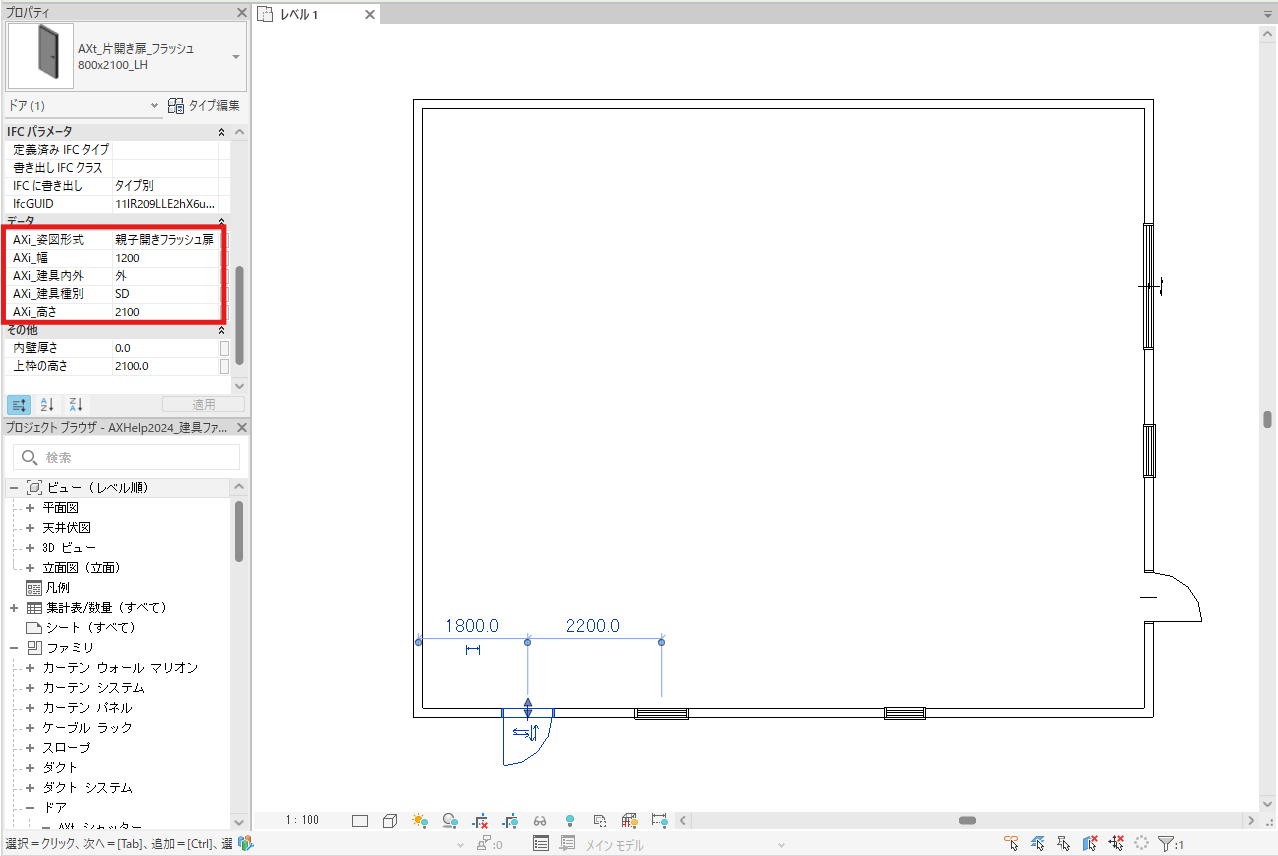Click the properties panel vertical scrollbar thumb
Viewport: 1278px width, 856px height.
tap(239, 315)
